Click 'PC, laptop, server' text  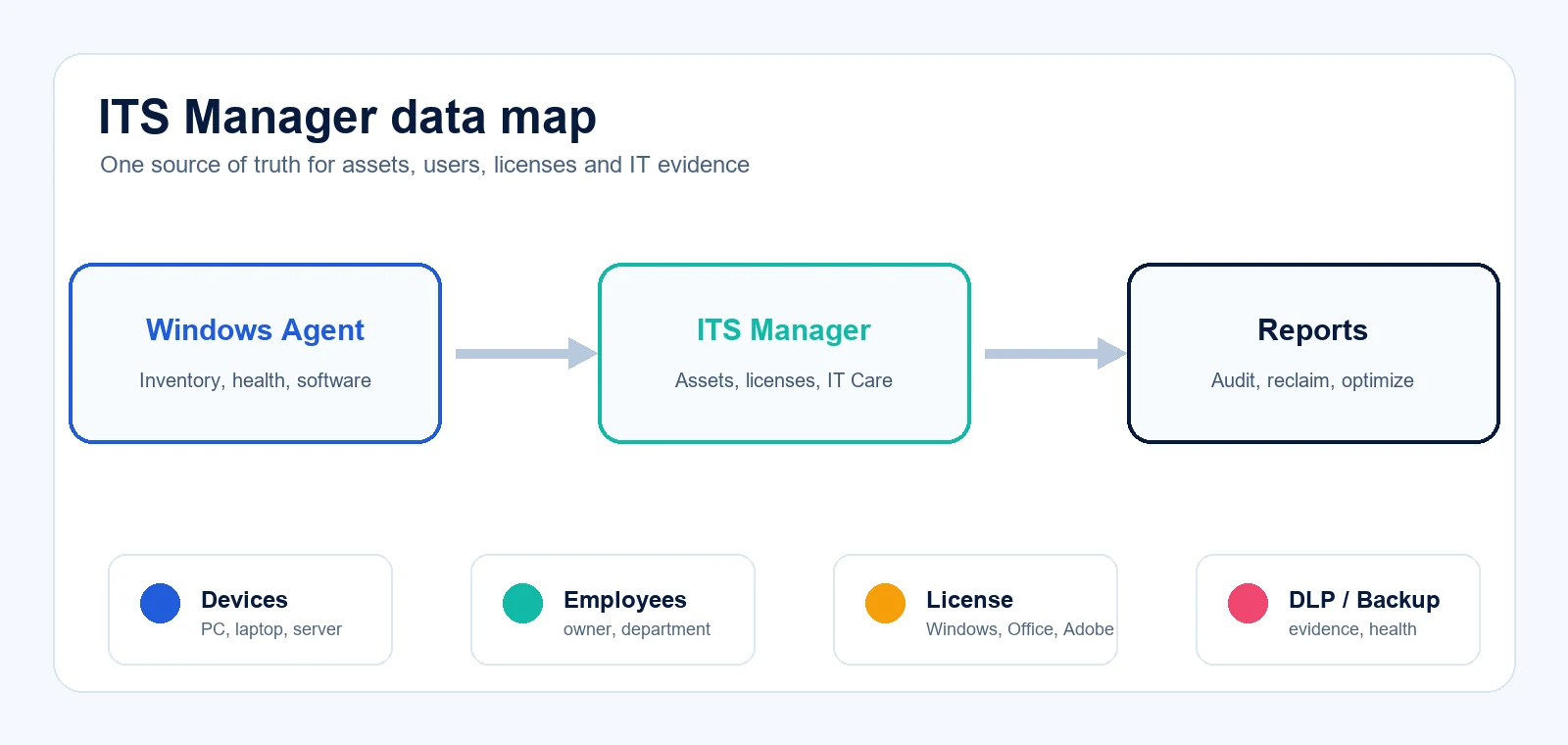271,629
